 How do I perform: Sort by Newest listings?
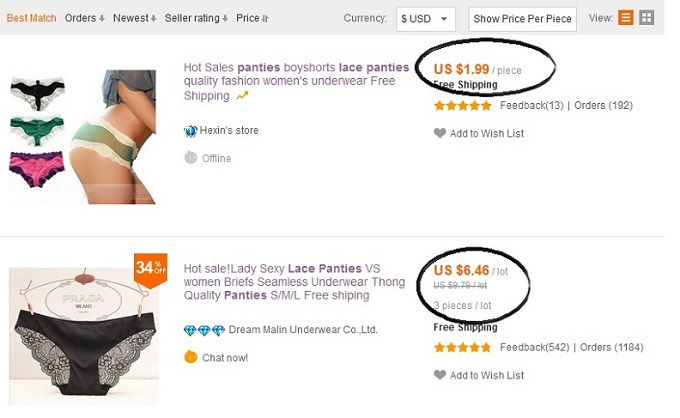tap(134, 18)
